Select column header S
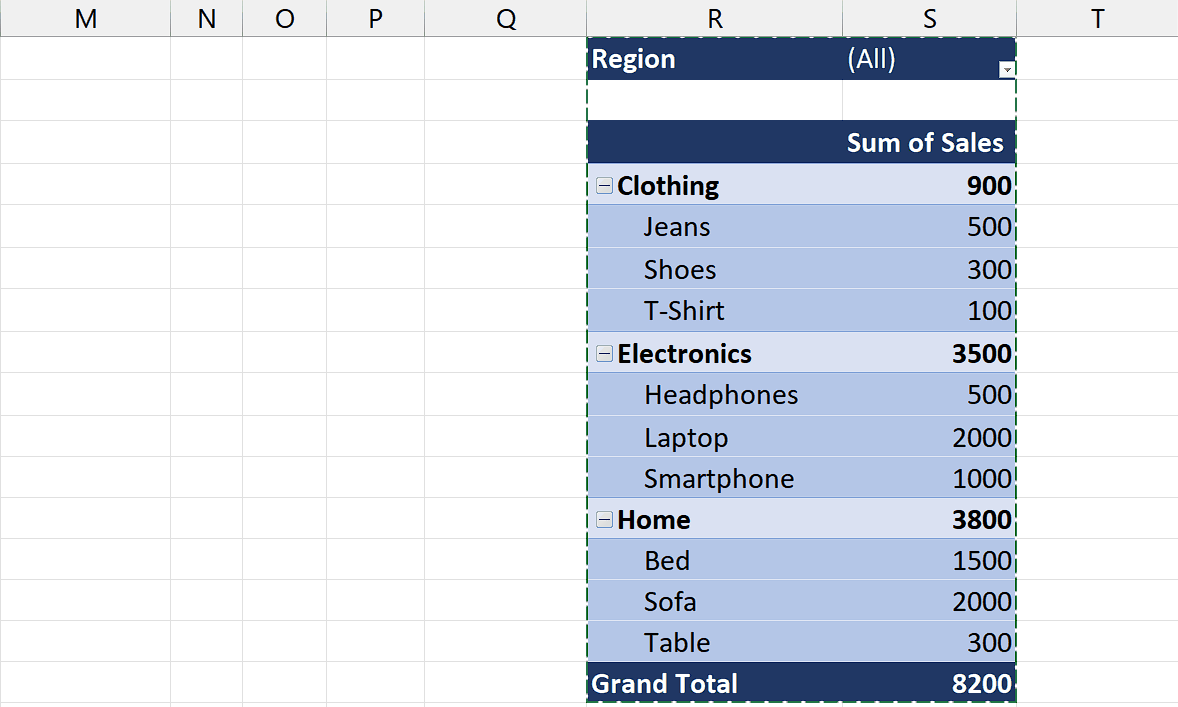1178x707 pixels. tap(929, 18)
